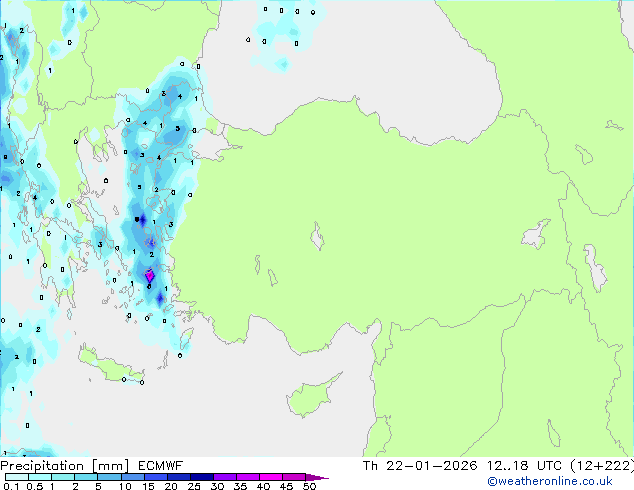Image resolution: width=634 pixels, height=490 pixels.
Task: Click the date "Th 22-01-2026"
Action: click(x=420, y=466)
